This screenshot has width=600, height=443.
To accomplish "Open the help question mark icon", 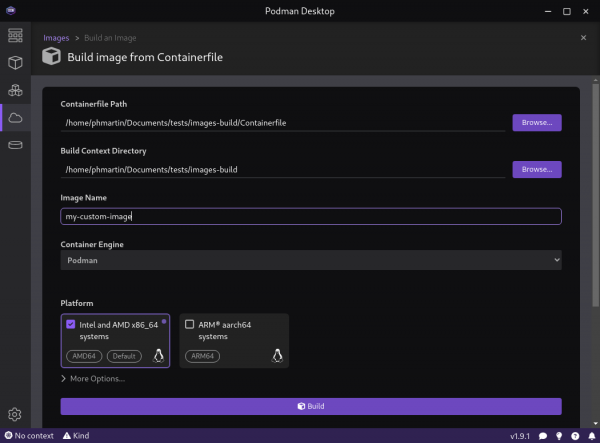I will pyautogui.click(x=575, y=436).
